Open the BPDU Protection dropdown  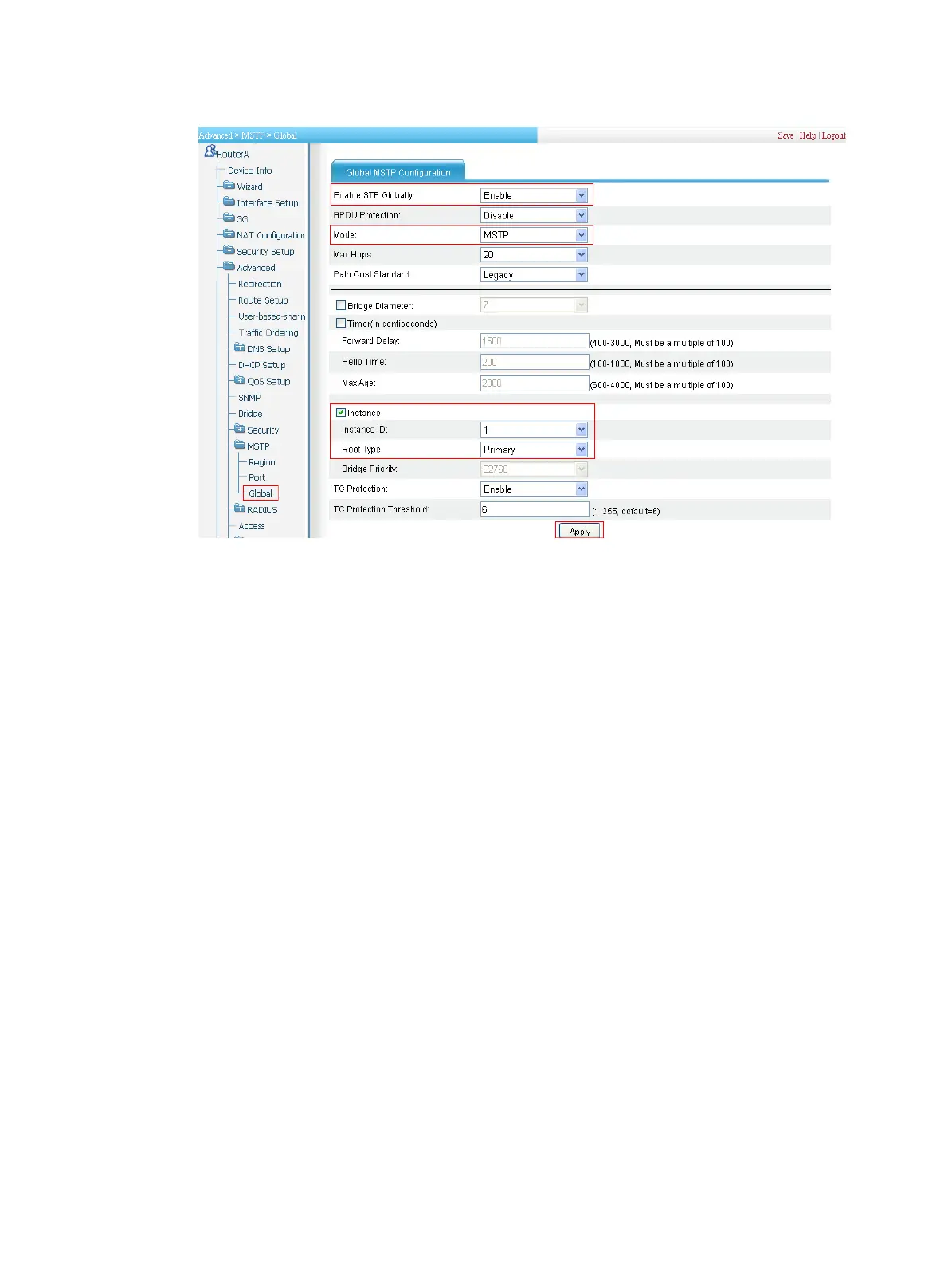(x=534, y=215)
